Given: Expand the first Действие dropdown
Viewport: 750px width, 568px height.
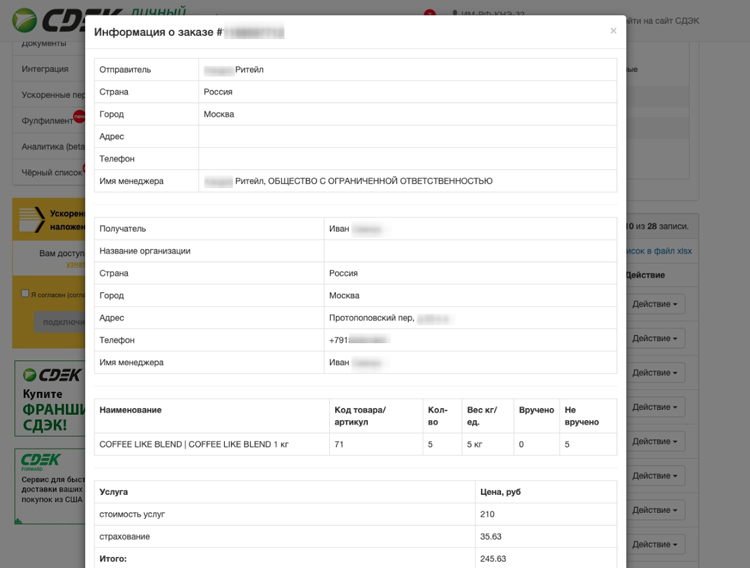Looking at the screenshot, I should (655, 304).
